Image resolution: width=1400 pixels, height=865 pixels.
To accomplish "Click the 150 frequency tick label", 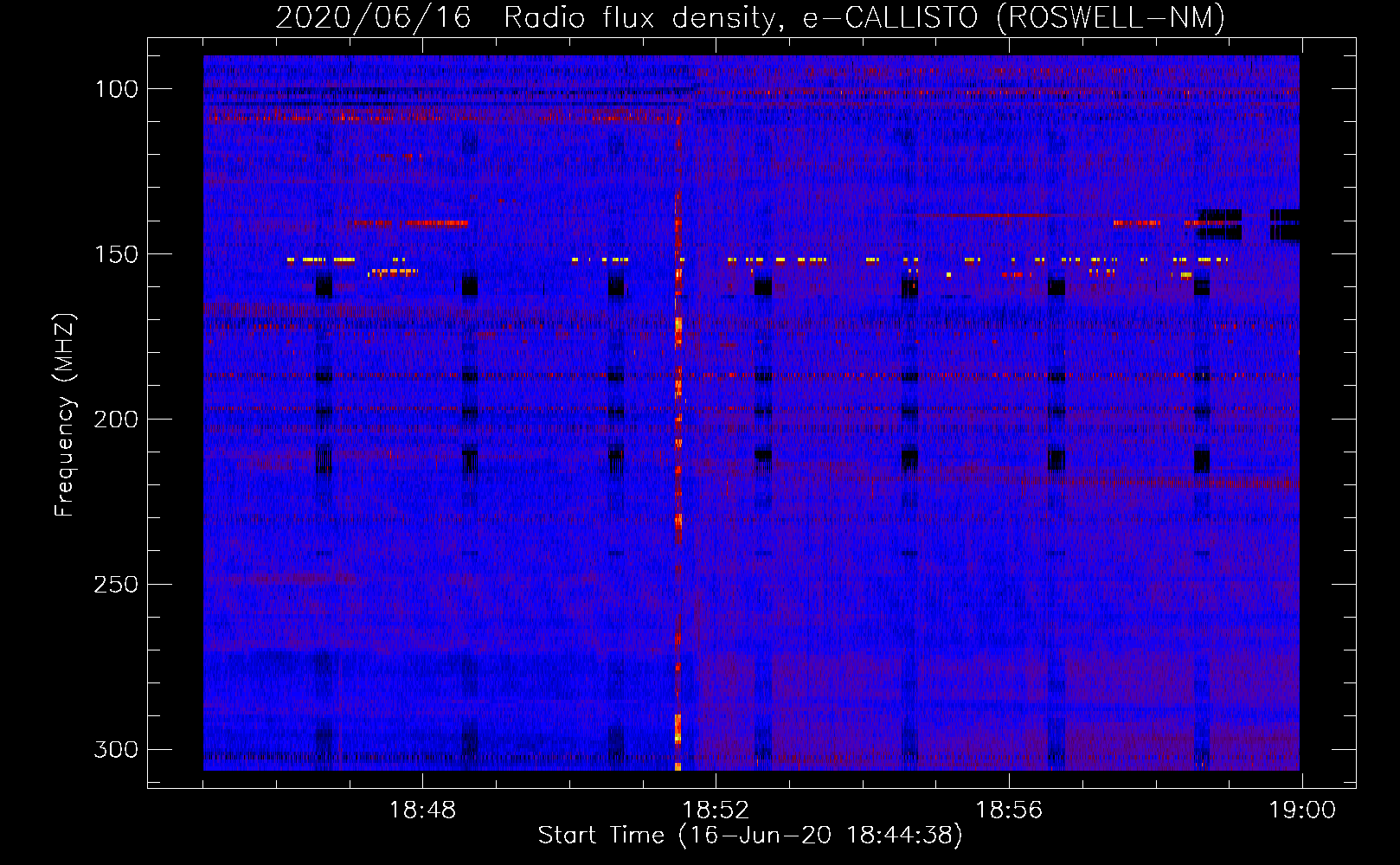I will point(116,254).
